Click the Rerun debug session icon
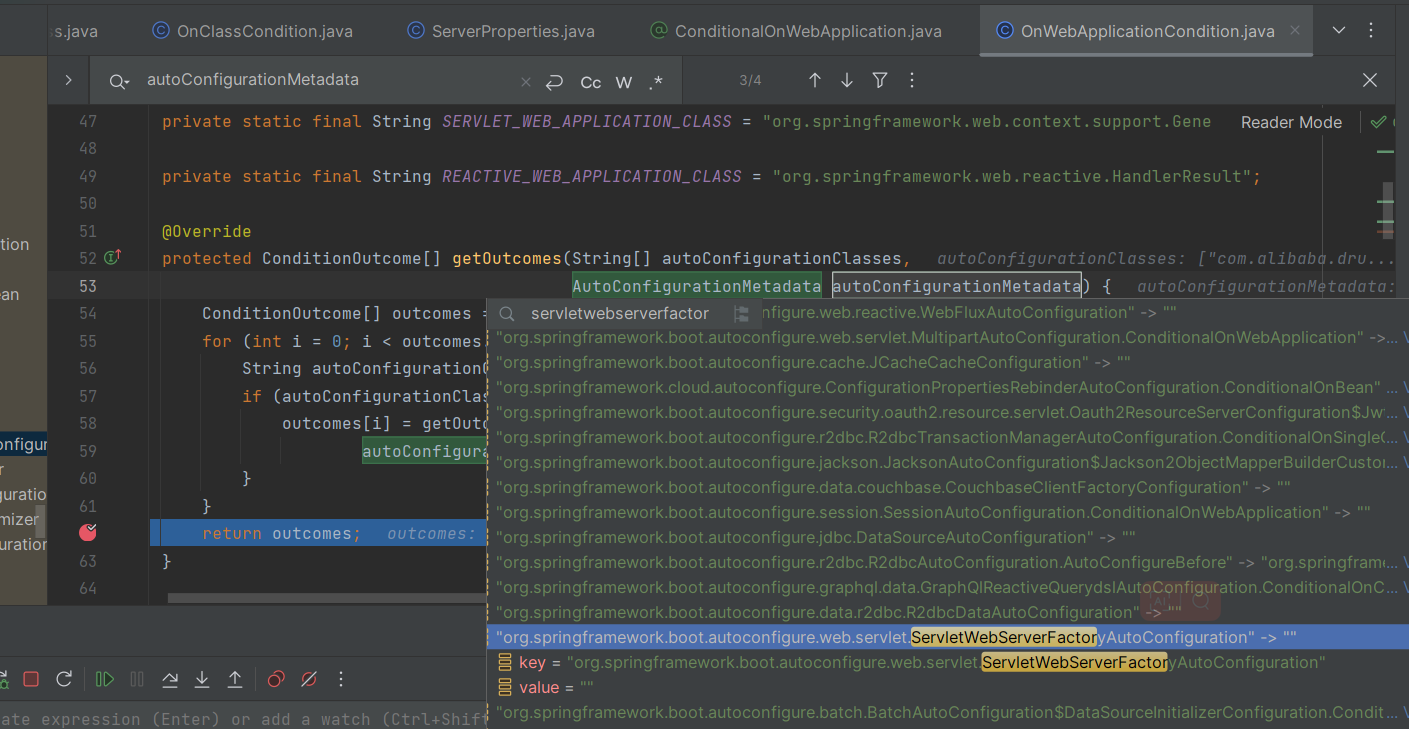Screen dimensions: 1409x729 click(x=64, y=679)
